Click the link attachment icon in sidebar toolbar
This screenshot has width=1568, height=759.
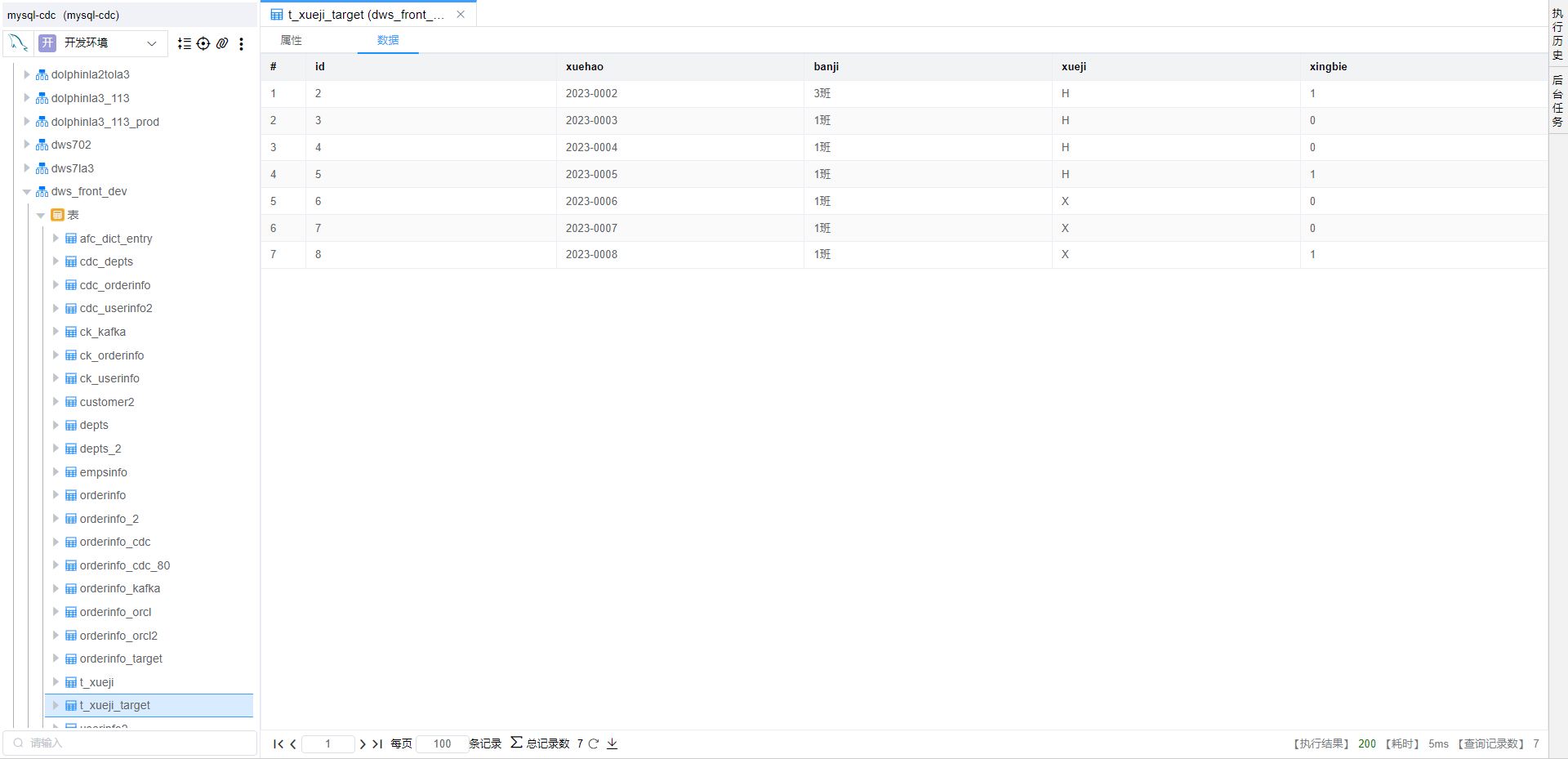point(222,43)
